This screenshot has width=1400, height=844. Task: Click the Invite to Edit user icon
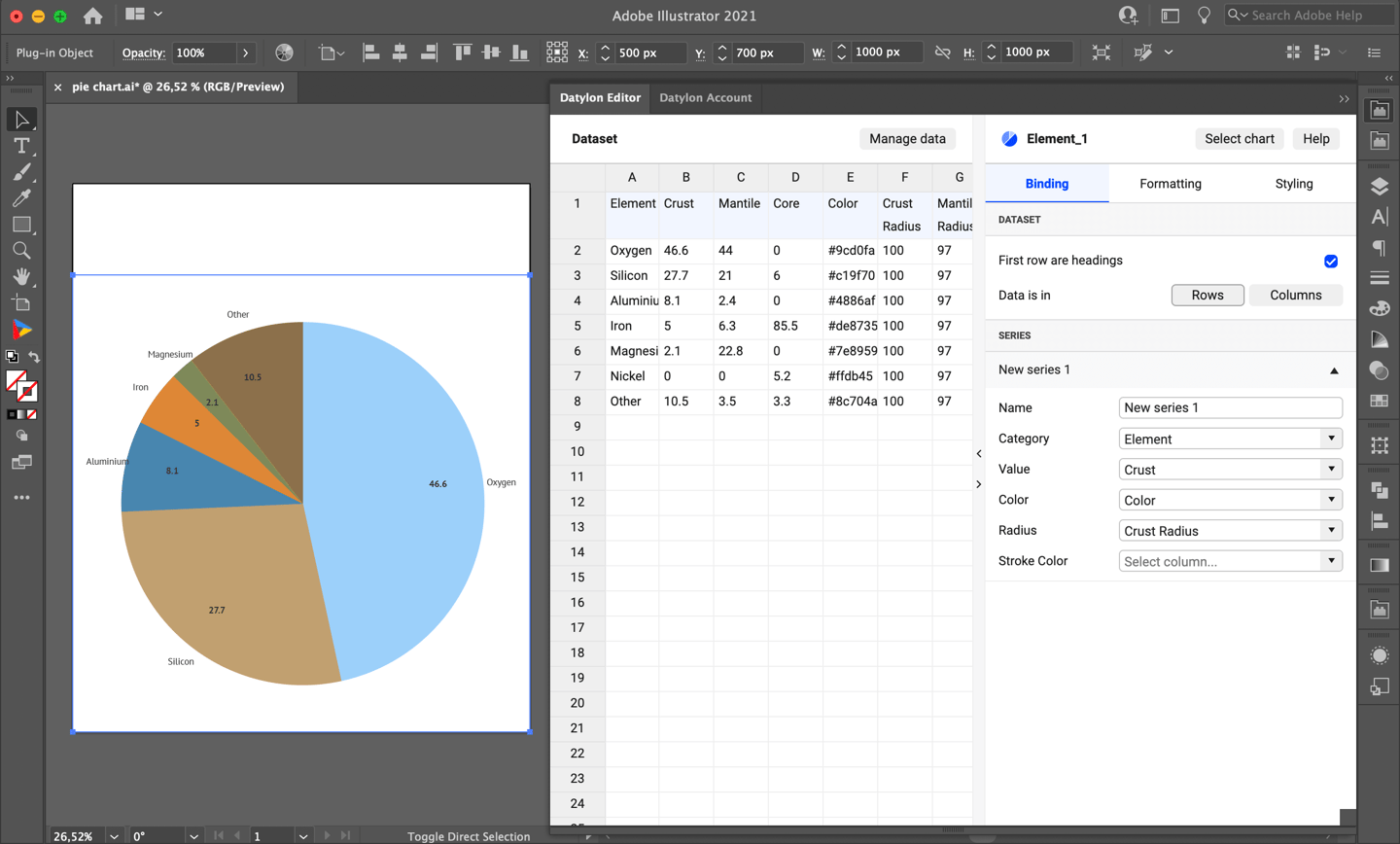point(1128,16)
